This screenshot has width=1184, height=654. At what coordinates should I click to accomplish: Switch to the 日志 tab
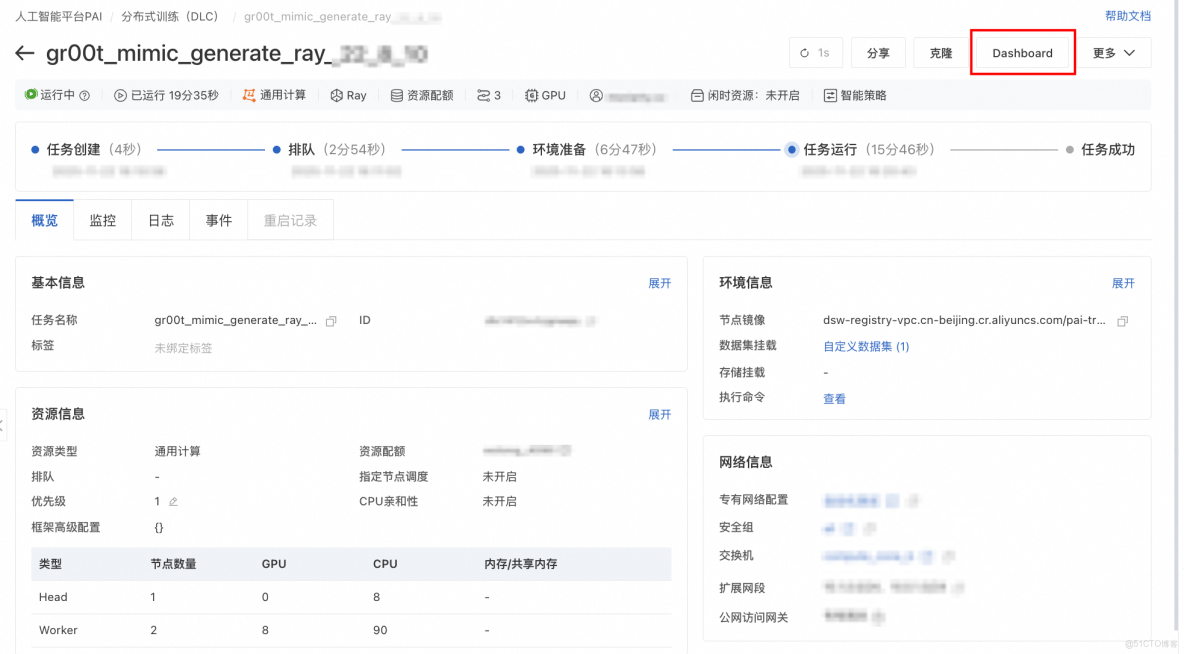click(160, 220)
